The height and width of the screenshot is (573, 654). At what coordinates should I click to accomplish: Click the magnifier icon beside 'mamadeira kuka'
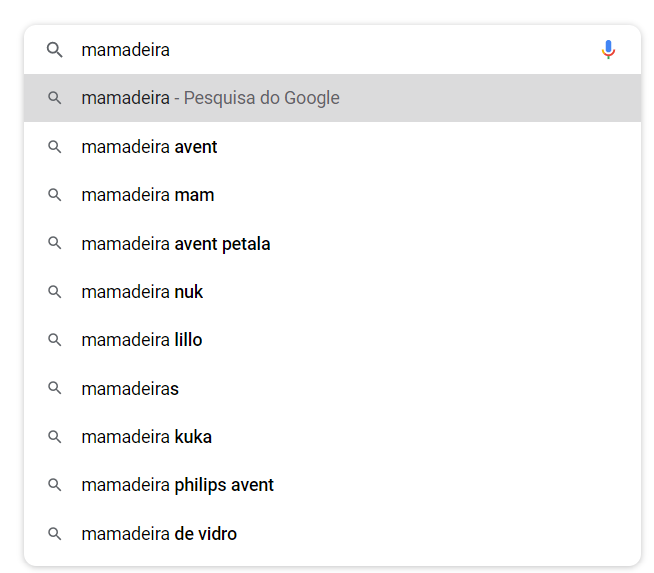(55, 437)
